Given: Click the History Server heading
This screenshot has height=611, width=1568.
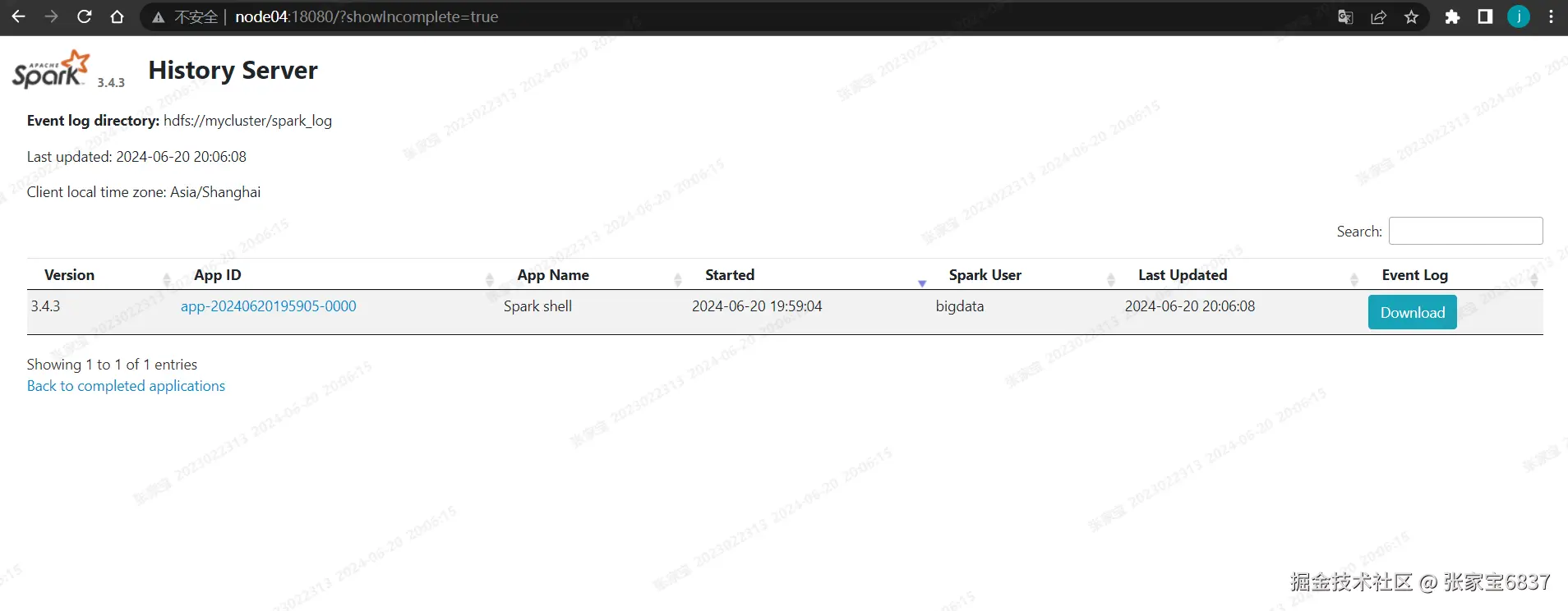Looking at the screenshot, I should click(233, 71).
